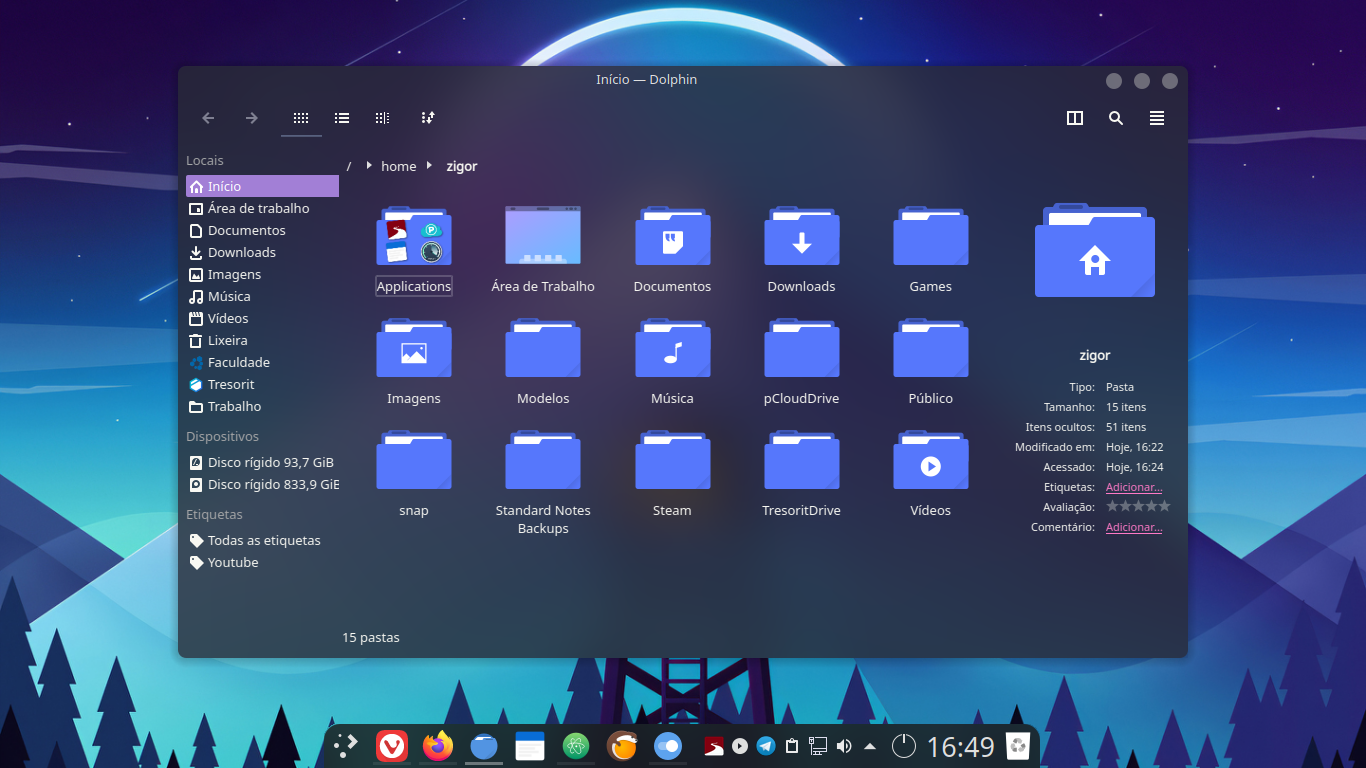This screenshot has width=1366, height=768.
Task: Select Início in the Places panel
Action: pos(262,186)
